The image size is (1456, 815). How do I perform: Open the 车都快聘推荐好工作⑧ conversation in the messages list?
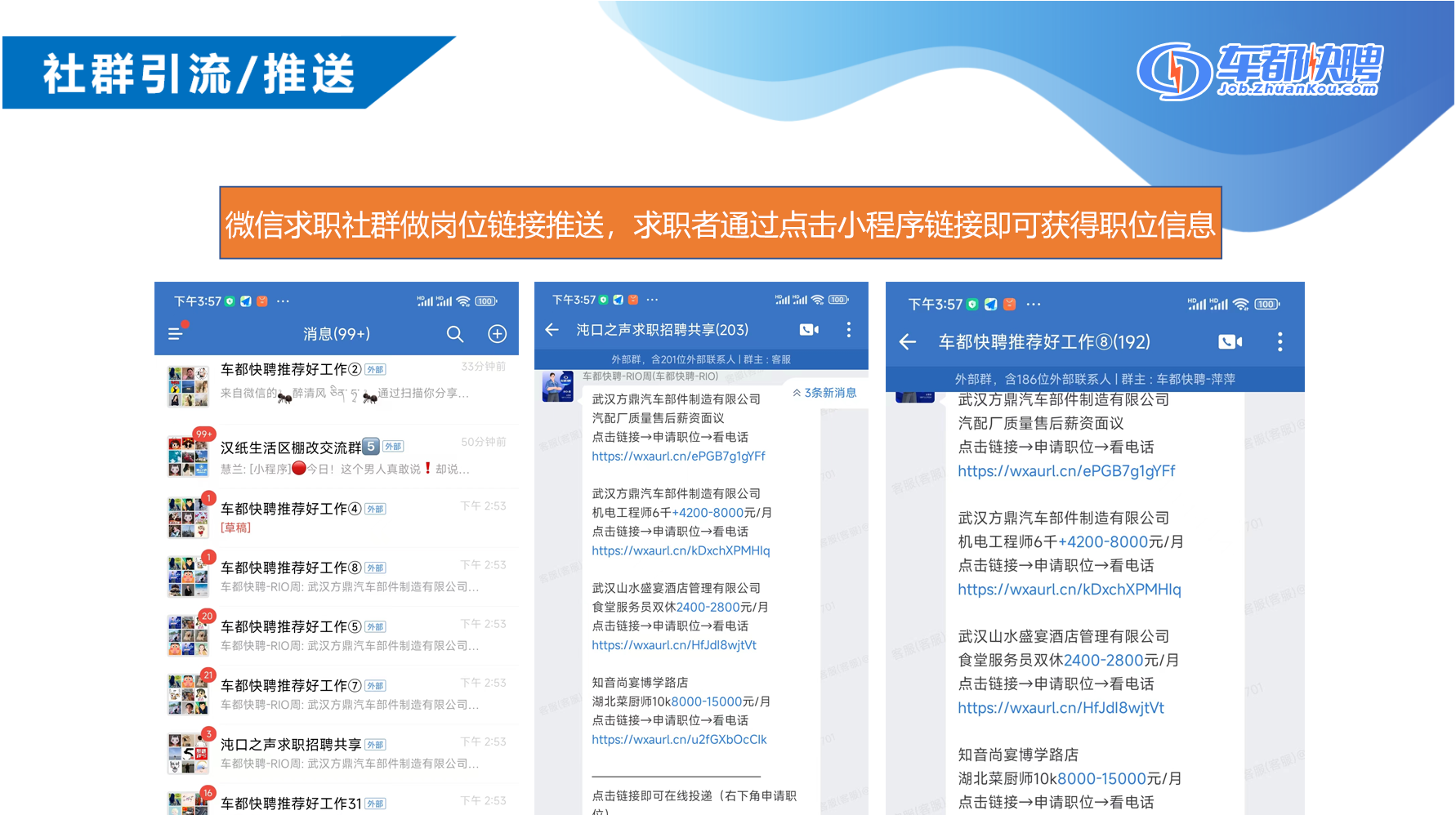click(x=337, y=577)
